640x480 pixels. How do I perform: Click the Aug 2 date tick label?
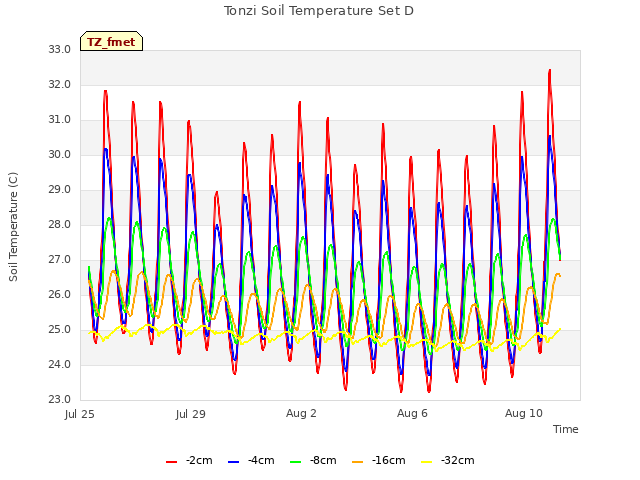click(x=301, y=413)
